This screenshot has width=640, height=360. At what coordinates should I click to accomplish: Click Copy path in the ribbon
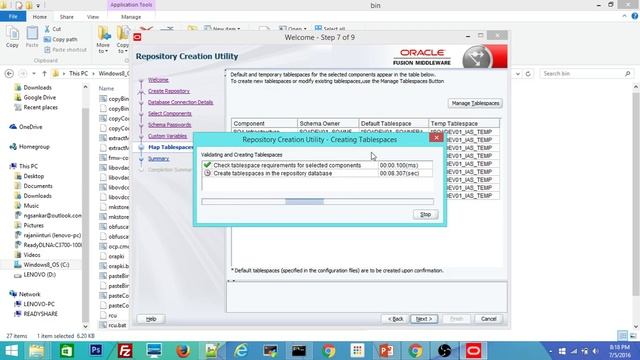60,39
